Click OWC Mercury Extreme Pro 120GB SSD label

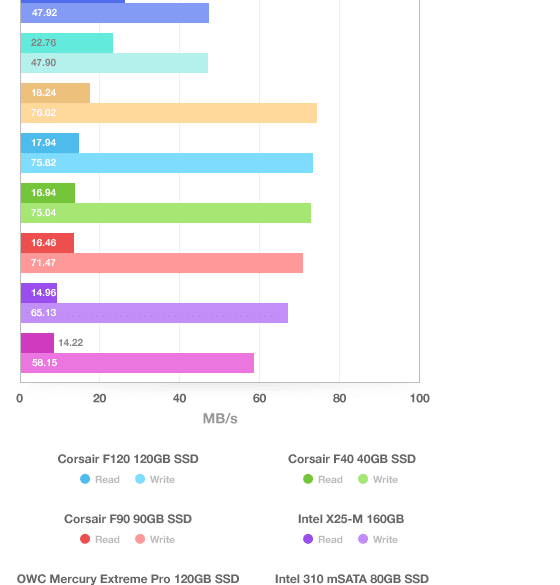click(x=128, y=579)
